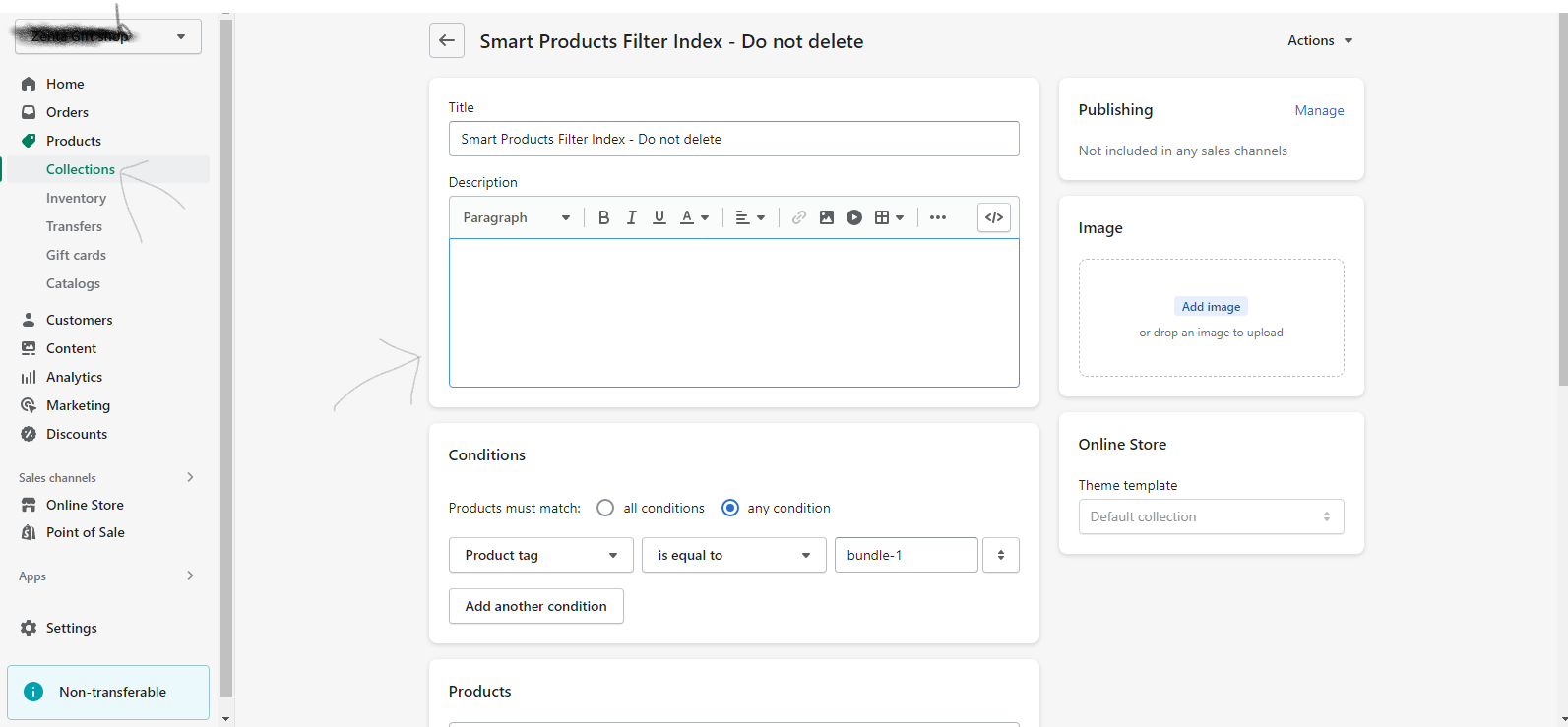Go to Analytics in the sidebar
The image size is (1568, 727).
(x=74, y=377)
